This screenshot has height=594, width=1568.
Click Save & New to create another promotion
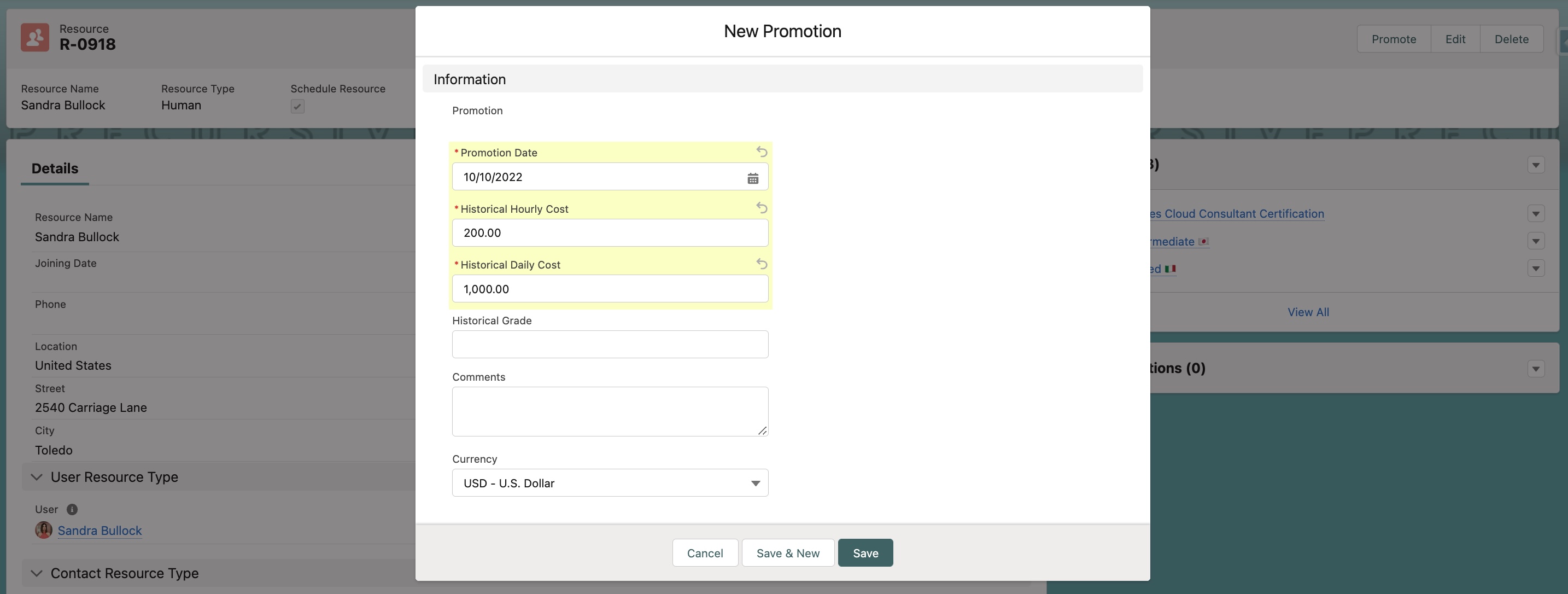[x=788, y=552]
